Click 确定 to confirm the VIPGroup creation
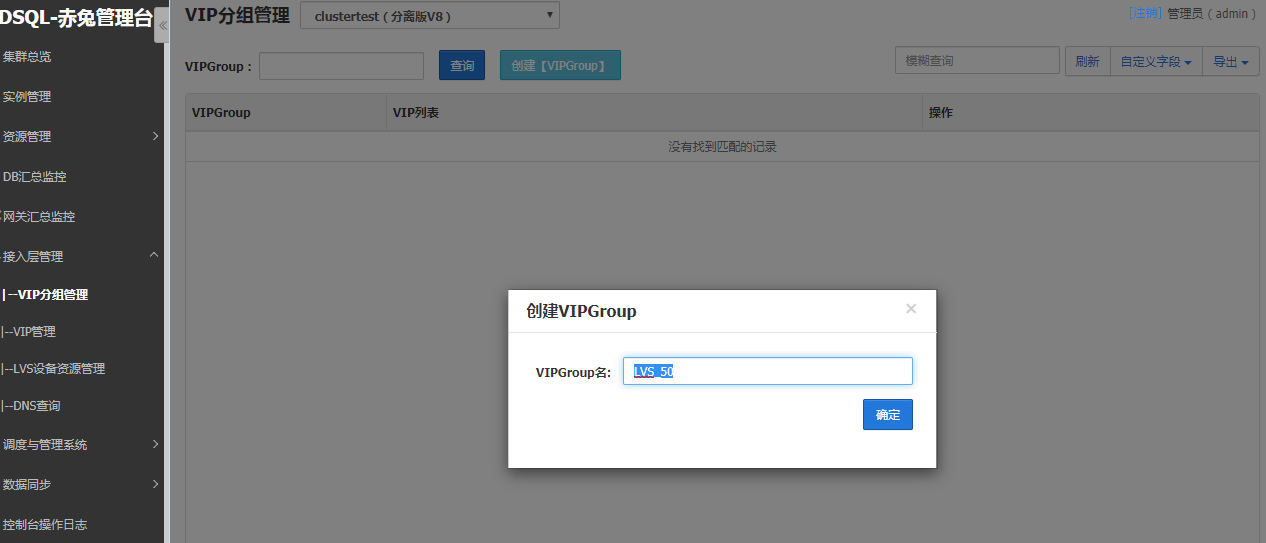The height and width of the screenshot is (543, 1266). pos(888,415)
